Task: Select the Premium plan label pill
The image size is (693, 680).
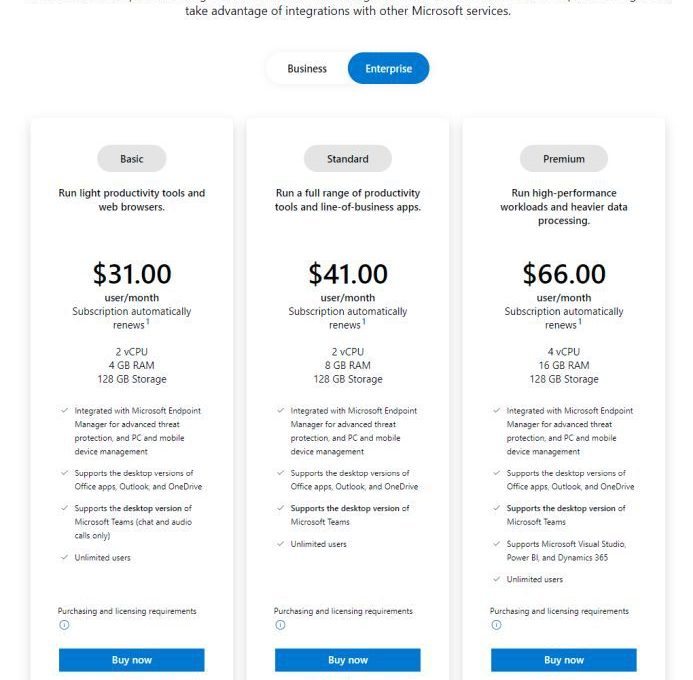Action: [564, 159]
